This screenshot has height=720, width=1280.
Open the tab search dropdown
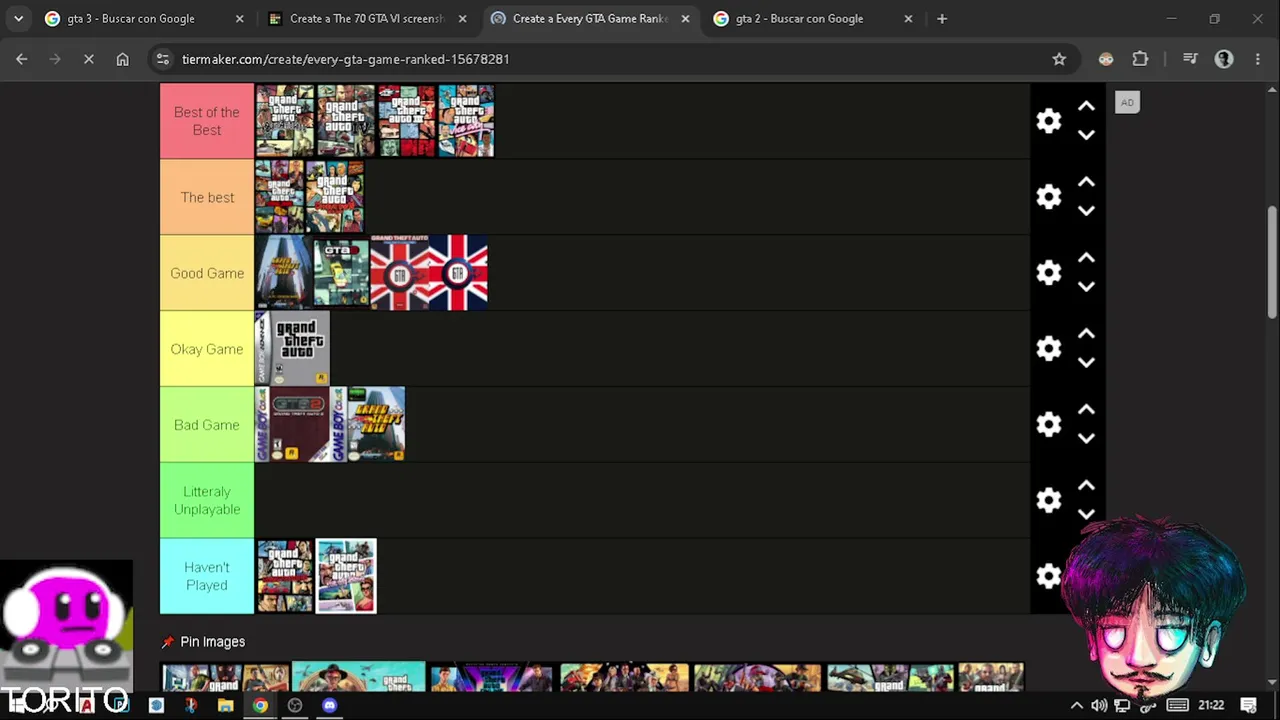pyautogui.click(x=18, y=19)
